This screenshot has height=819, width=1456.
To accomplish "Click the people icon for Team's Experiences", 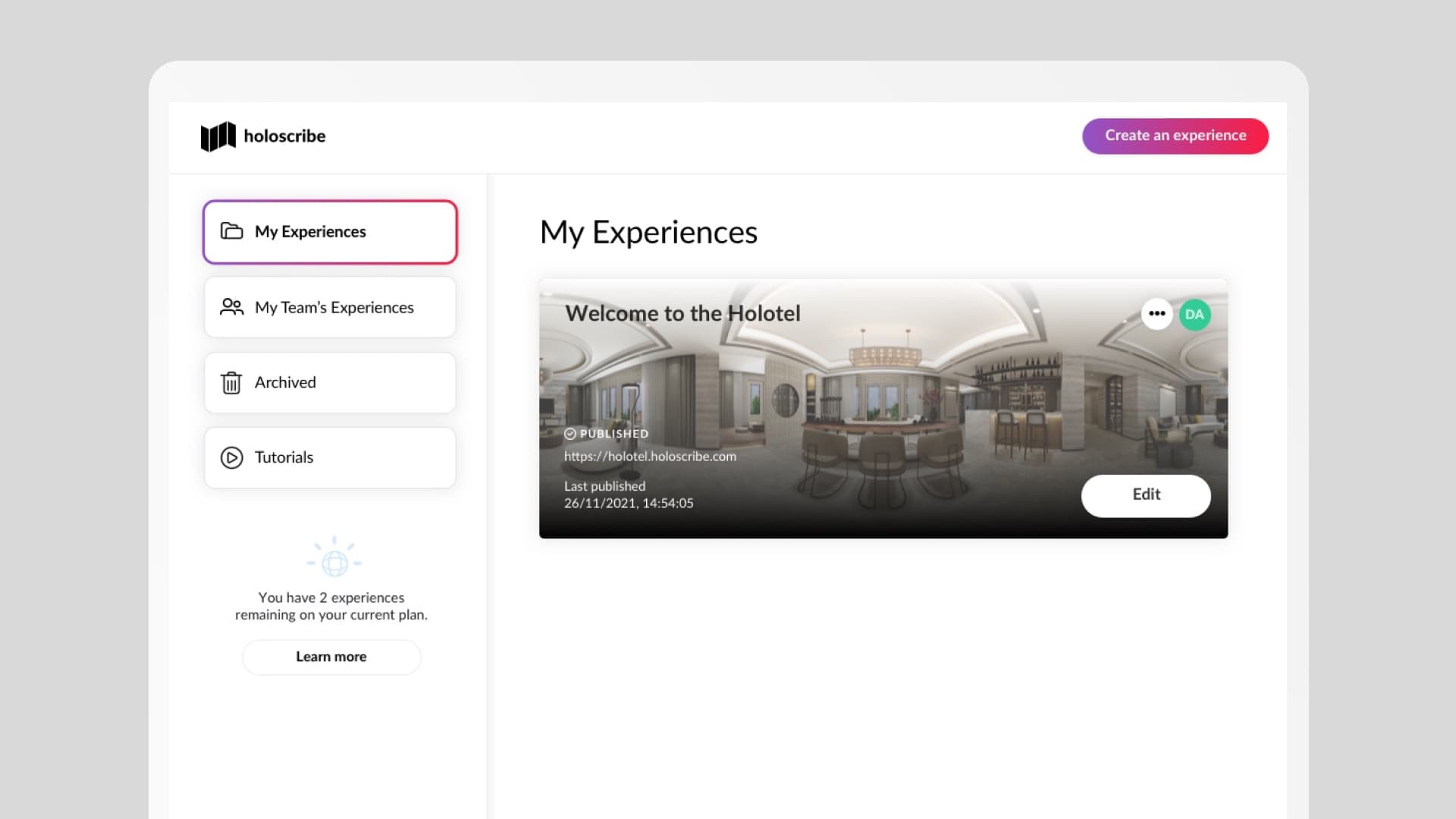I will pyautogui.click(x=231, y=307).
